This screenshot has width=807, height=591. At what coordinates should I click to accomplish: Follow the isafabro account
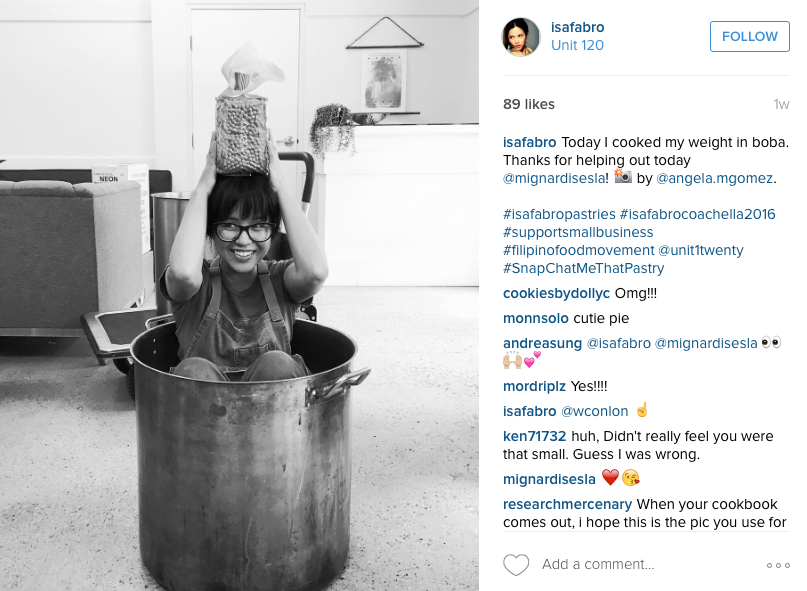pos(749,37)
